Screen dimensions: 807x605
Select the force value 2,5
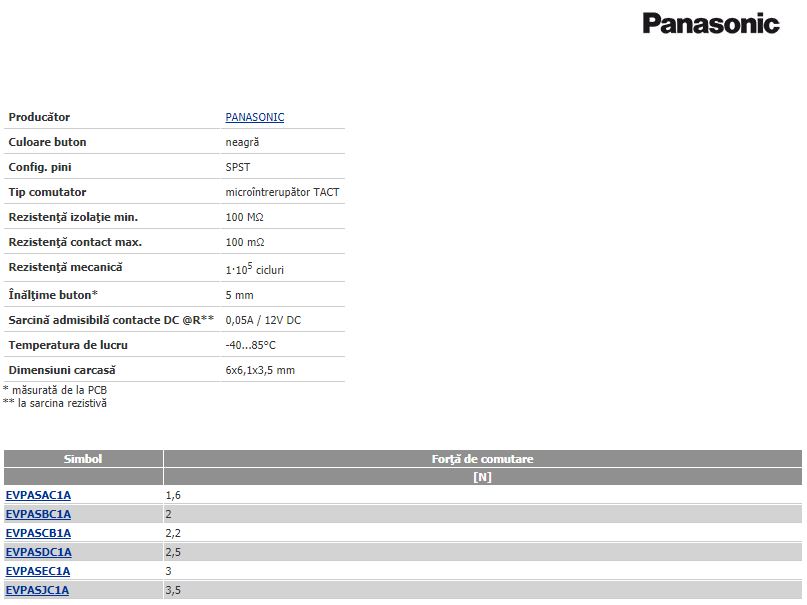click(173, 553)
